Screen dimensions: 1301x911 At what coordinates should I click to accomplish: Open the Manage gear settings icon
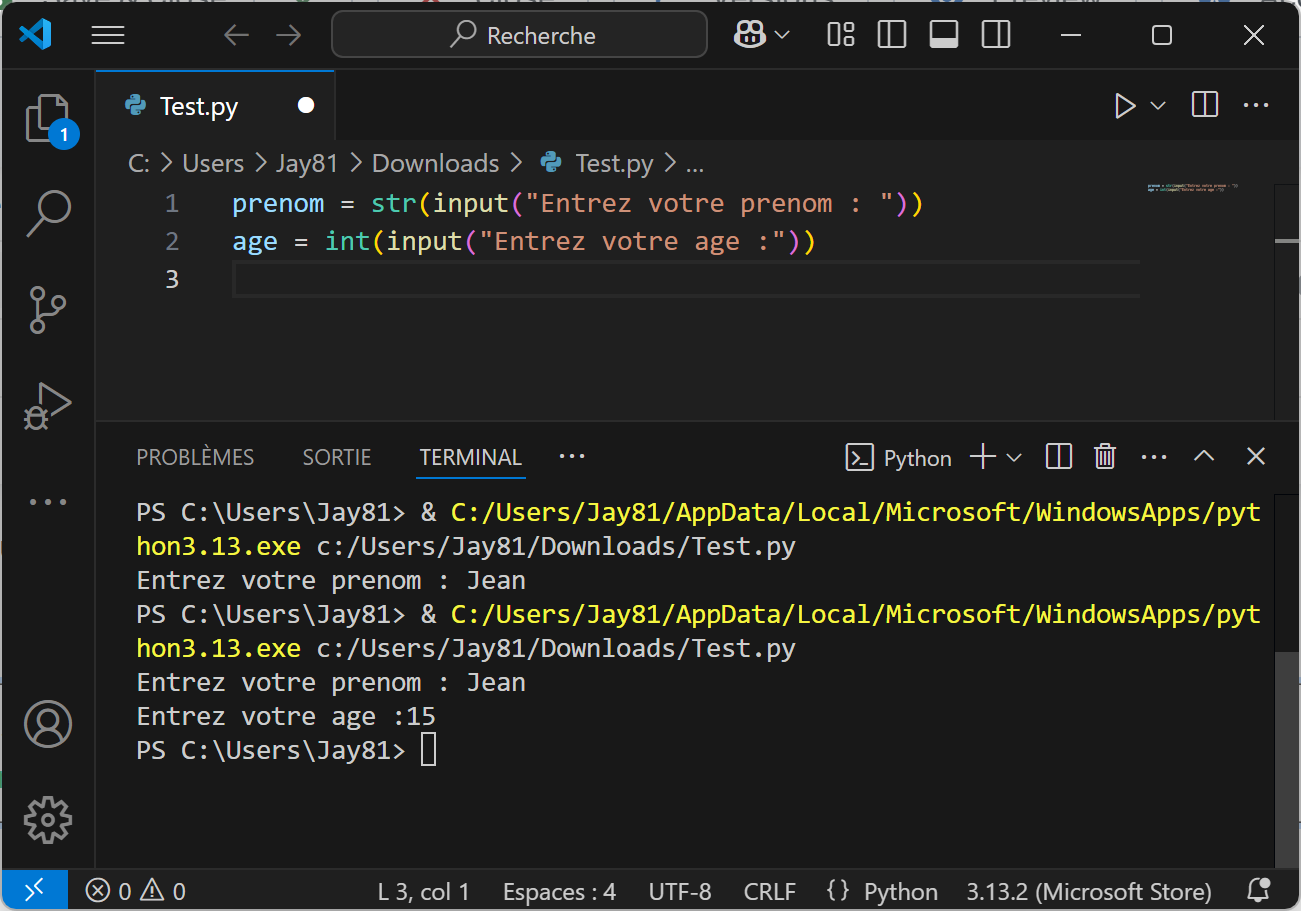[48, 820]
